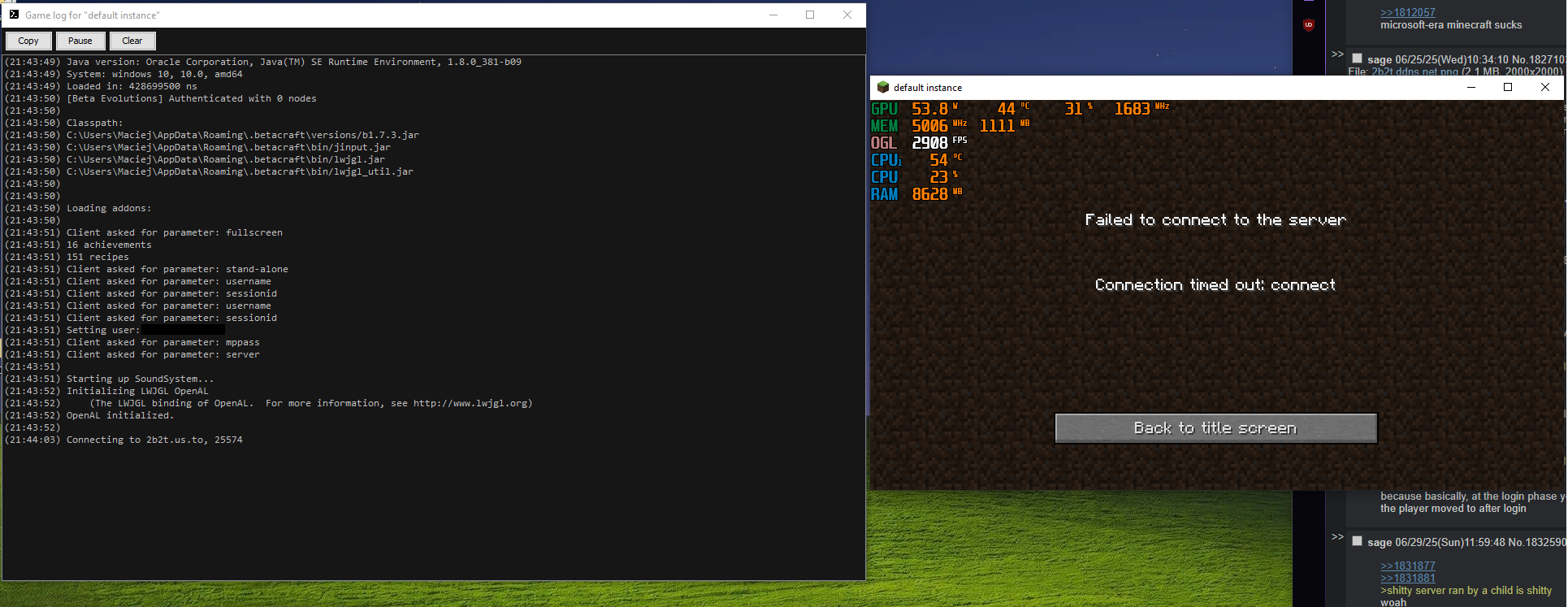Follow the >>1831881 quote link
The image size is (1568, 607).
[x=1407, y=578]
